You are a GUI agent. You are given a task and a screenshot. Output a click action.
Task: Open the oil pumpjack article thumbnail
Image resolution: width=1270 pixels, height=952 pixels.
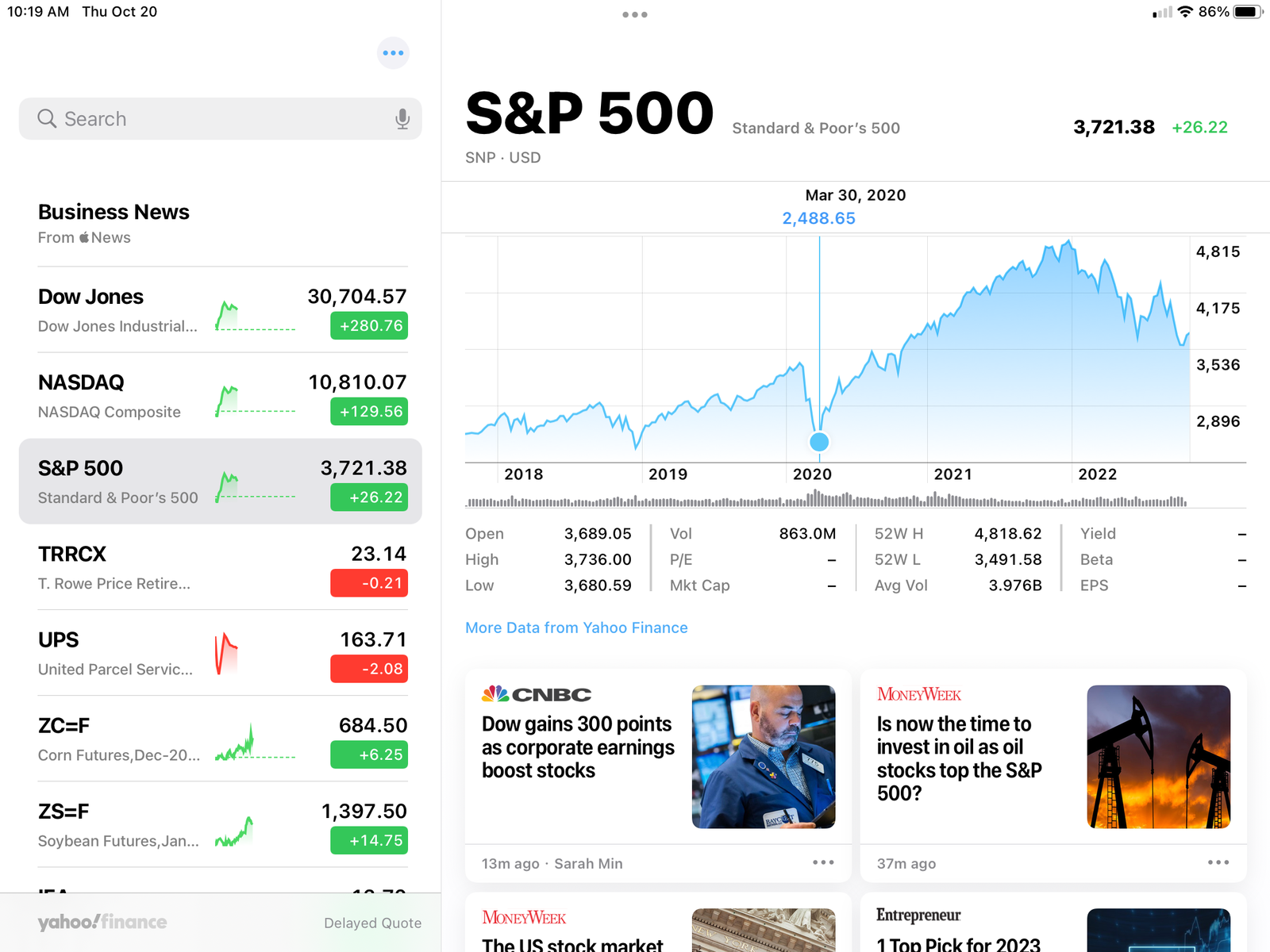pos(1159,757)
